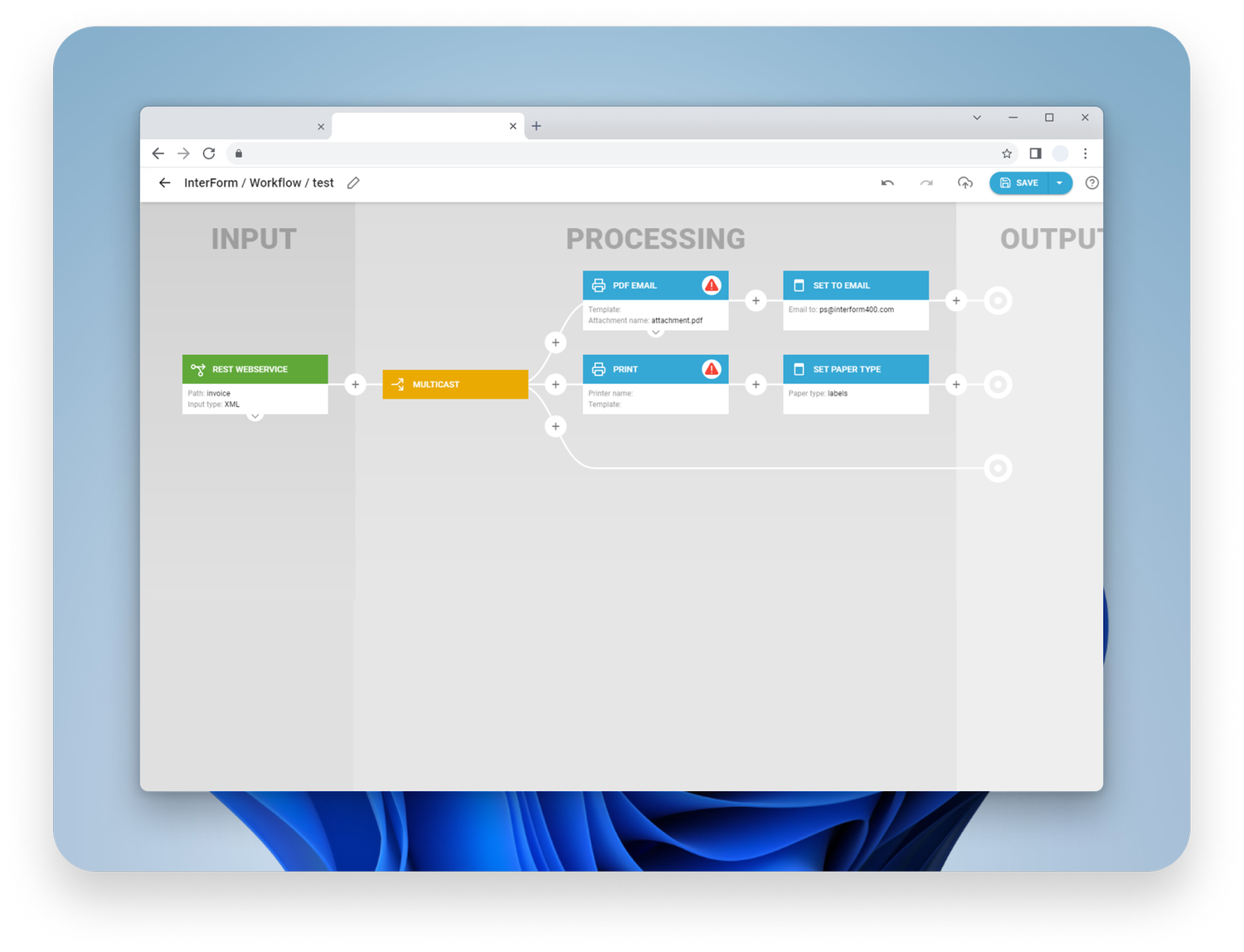The height and width of the screenshot is (952, 1244).
Task: Bookmark this page with the star icon
Action: click(1006, 153)
